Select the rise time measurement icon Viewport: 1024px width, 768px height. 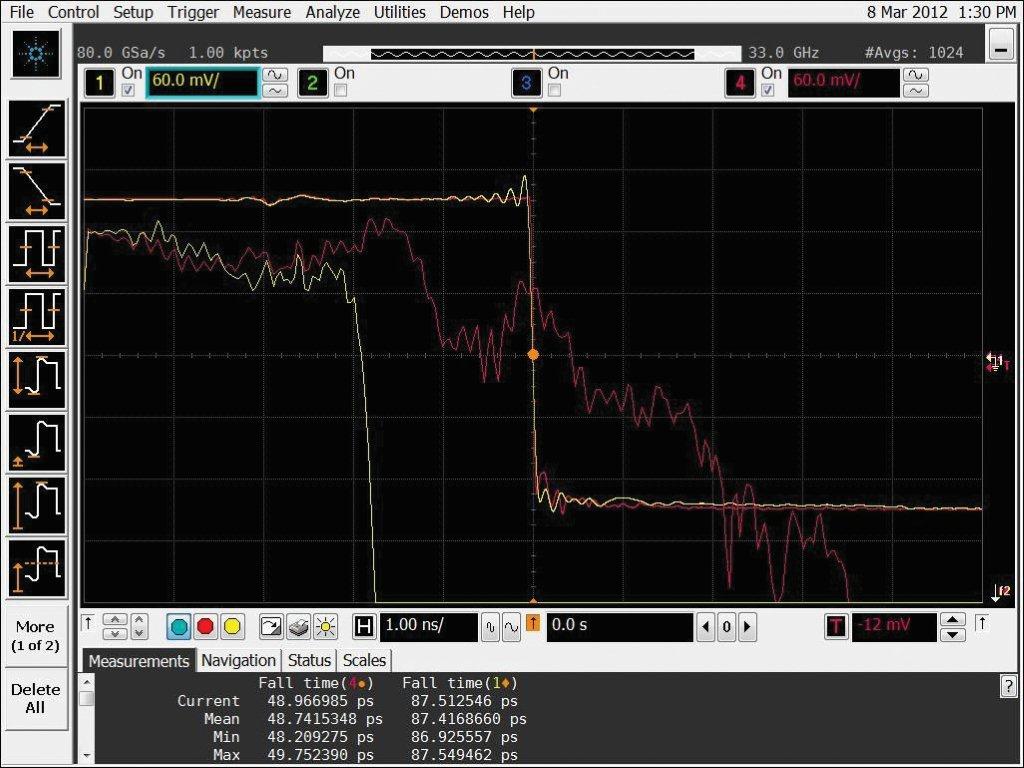(38, 129)
